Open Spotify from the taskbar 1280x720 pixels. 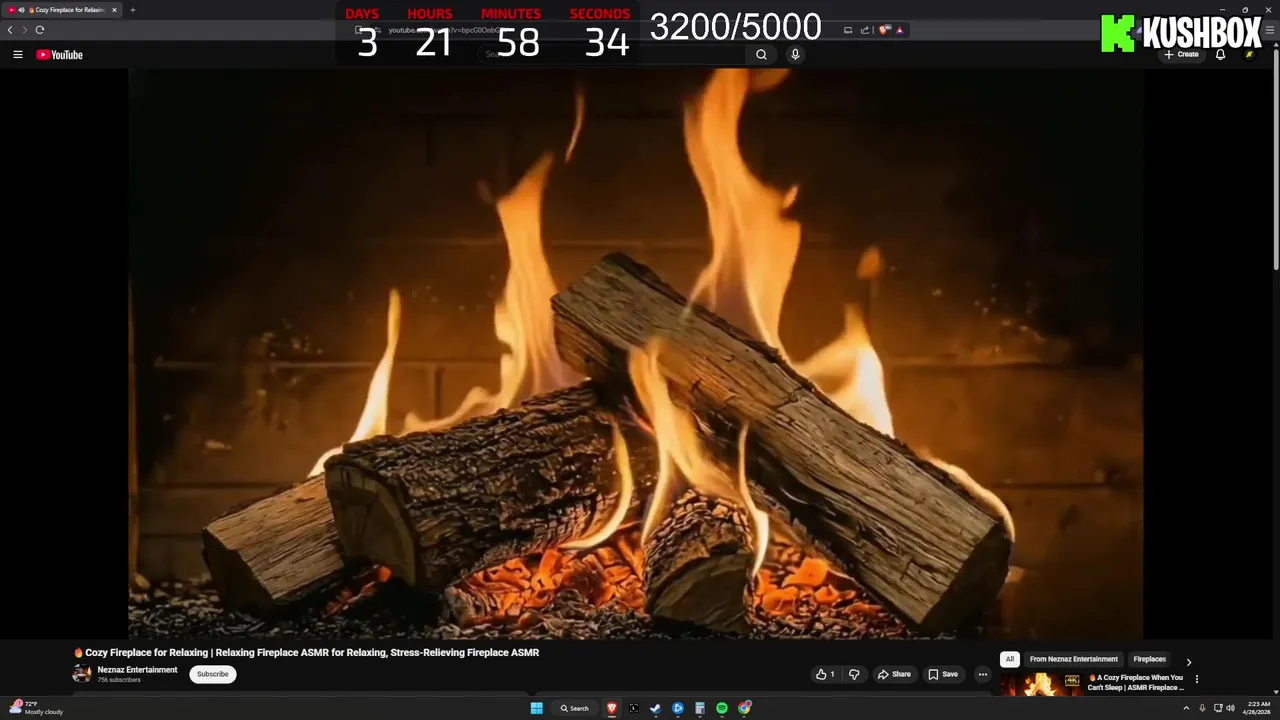(x=722, y=708)
